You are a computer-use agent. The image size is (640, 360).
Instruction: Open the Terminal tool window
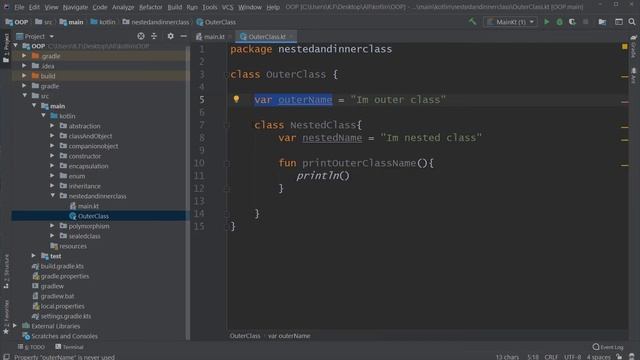[x=69, y=347]
